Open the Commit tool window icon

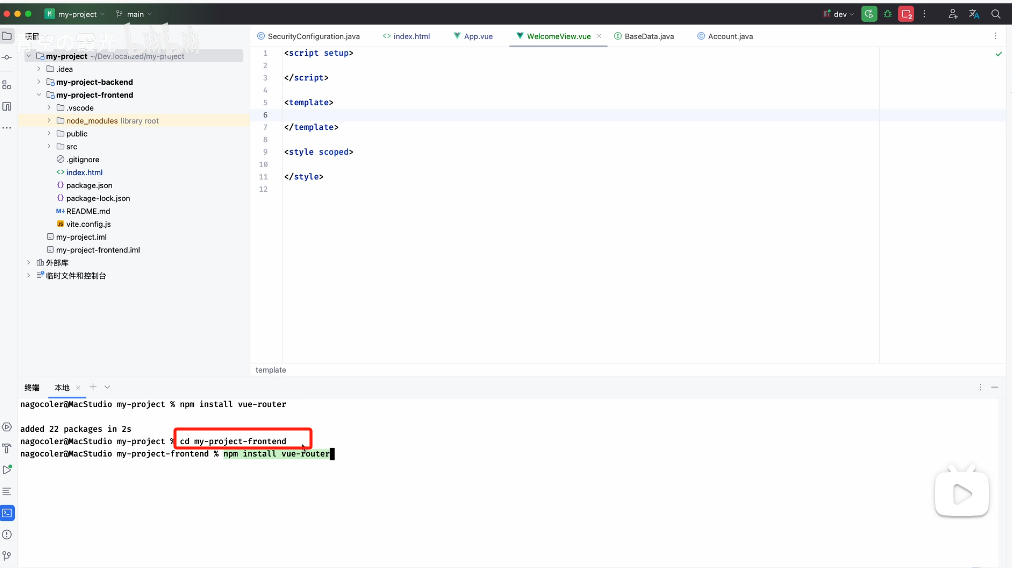(7, 57)
